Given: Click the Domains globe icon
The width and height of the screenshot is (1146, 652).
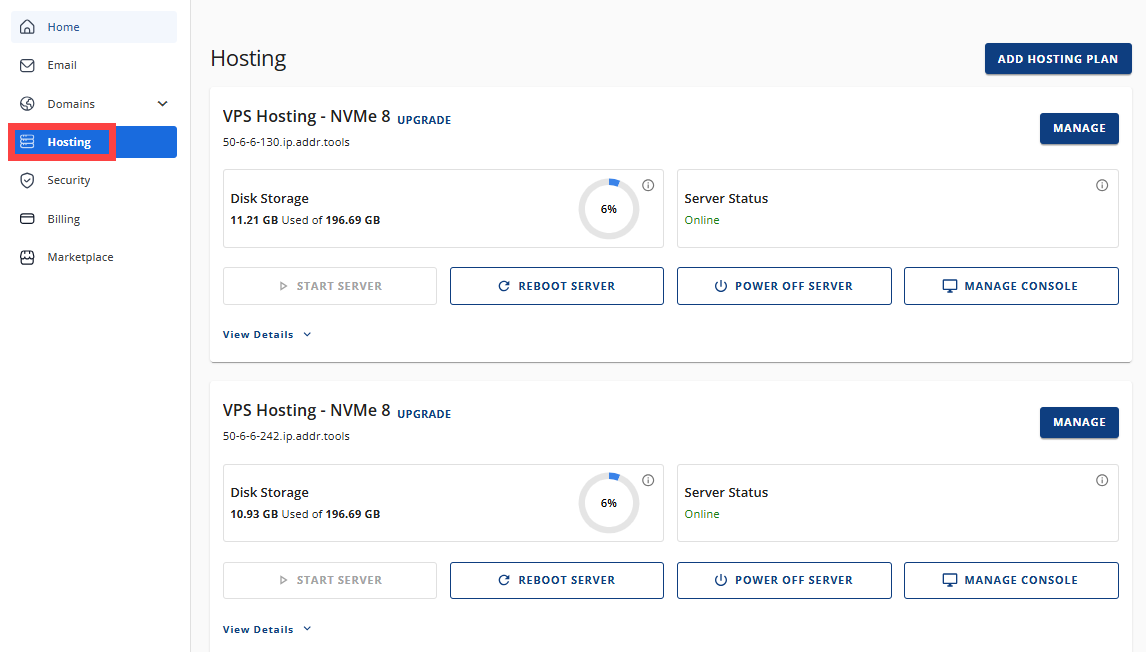Looking at the screenshot, I should [x=27, y=104].
